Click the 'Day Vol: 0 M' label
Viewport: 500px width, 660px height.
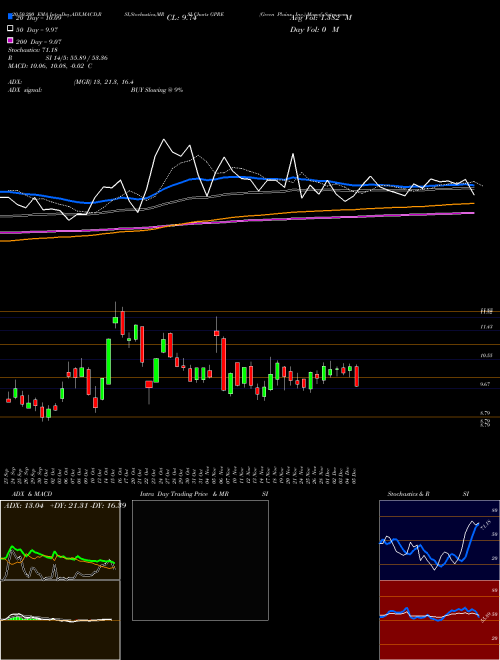pos(314,29)
